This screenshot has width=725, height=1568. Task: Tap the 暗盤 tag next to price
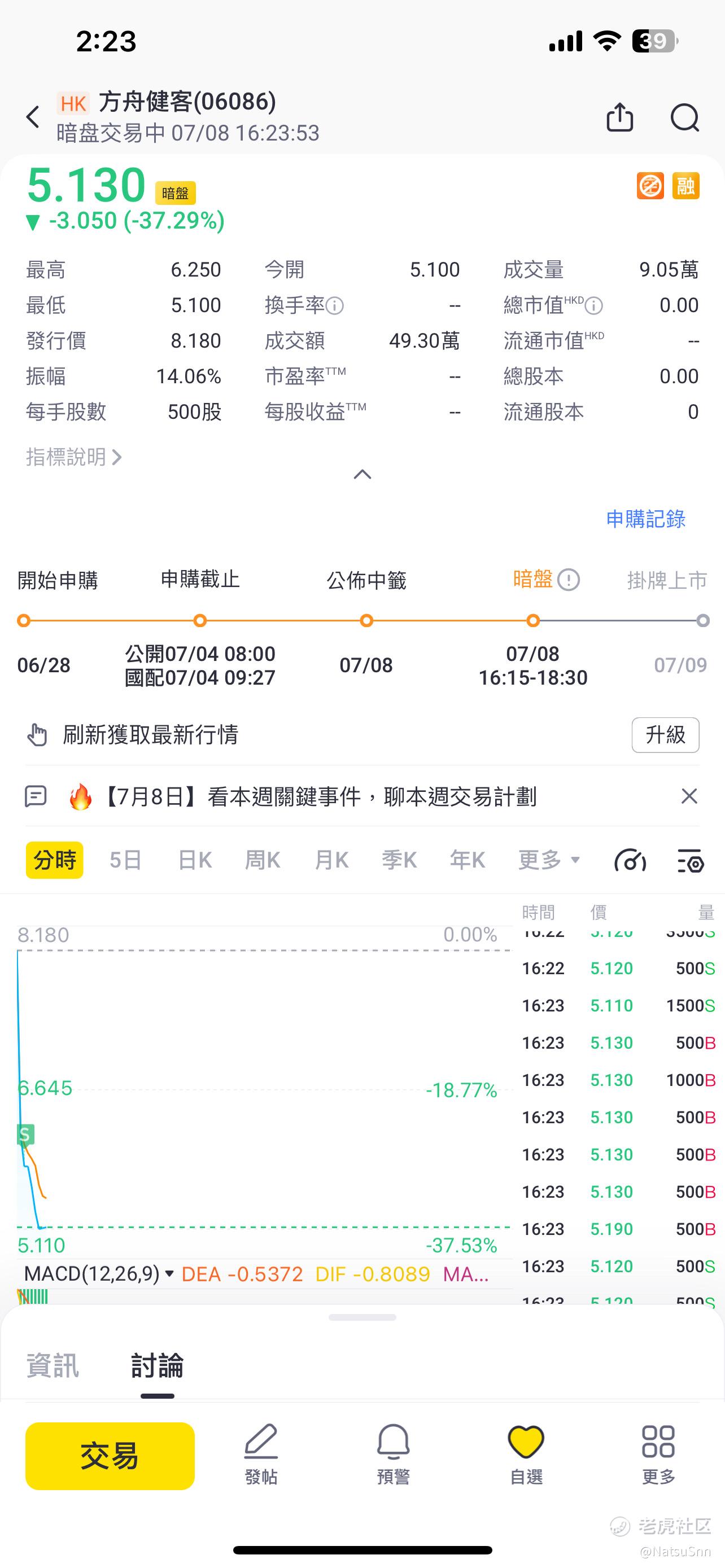click(x=175, y=193)
